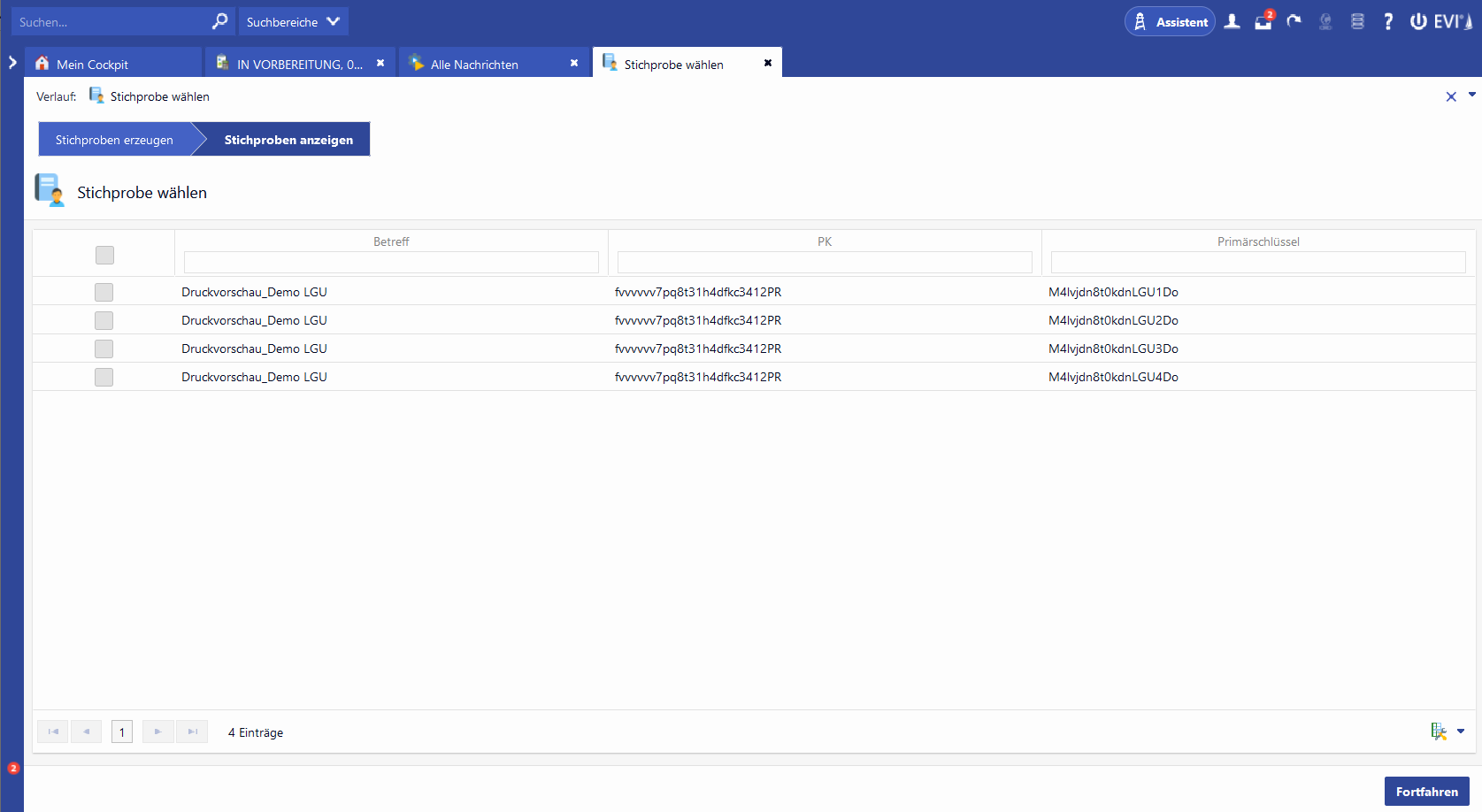Click the redo arrow icon in header
The image size is (1482, 812).
(x=1294, y=22)
